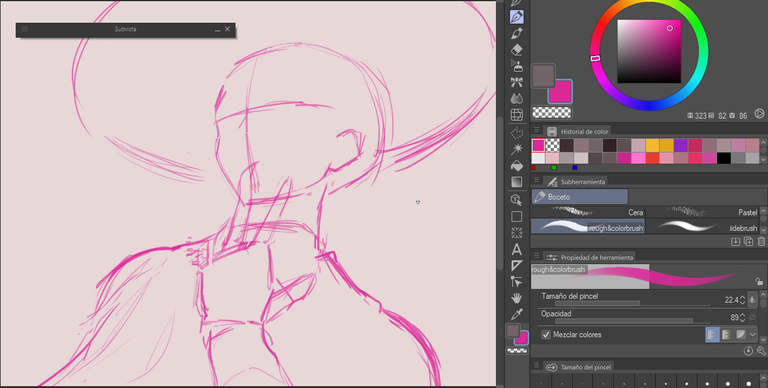Select the Pencil tool in the toolbar
Image resolution: width=768 pixels, height=388 pixels.
516,17
